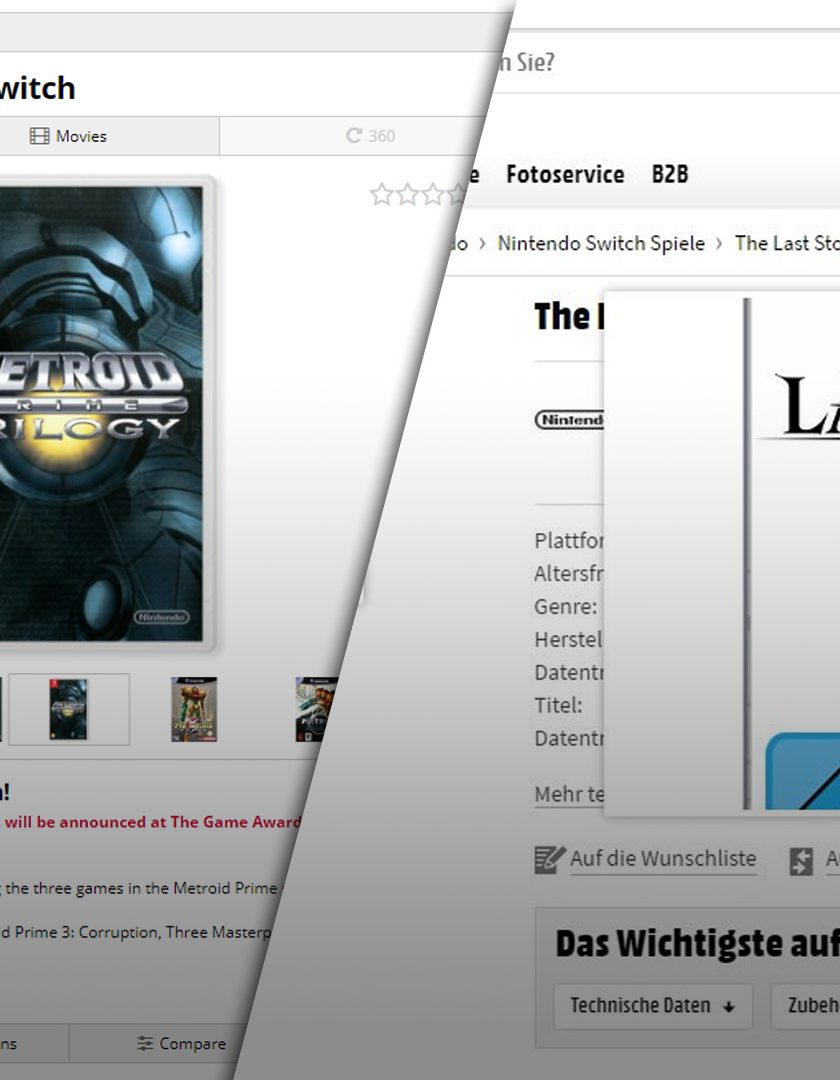Click the Technische Daten down arrow
This screenshot has height=1080, width=840.
(728, 1007)
